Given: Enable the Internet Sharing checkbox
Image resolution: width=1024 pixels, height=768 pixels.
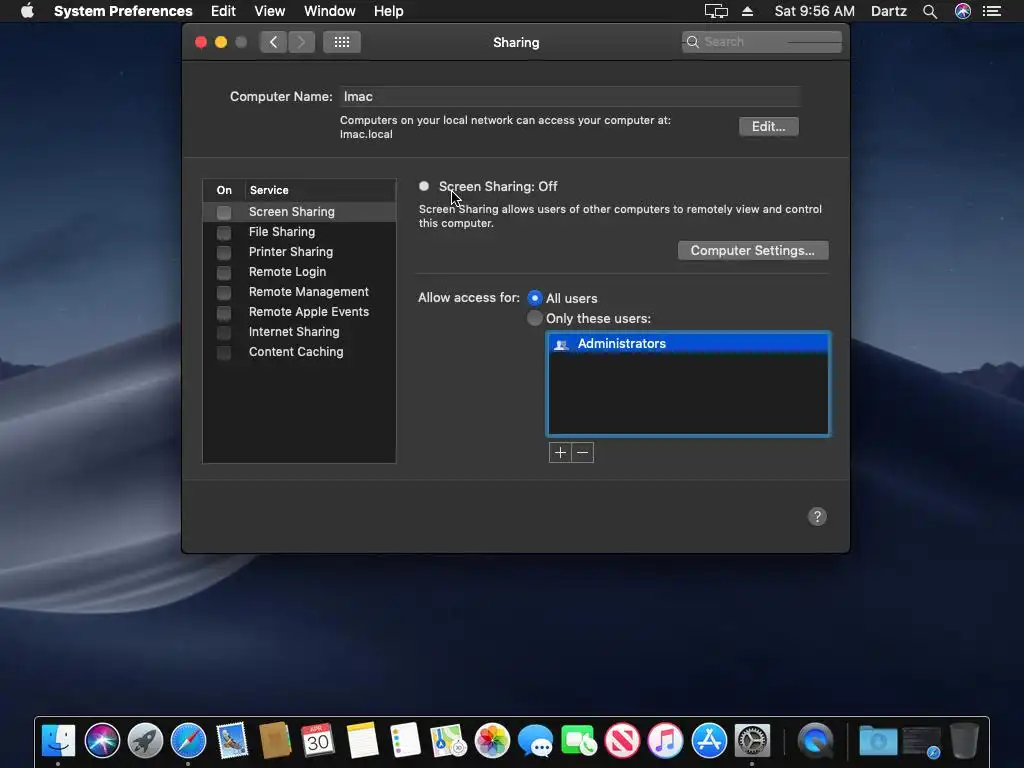Looking at the screenshot, I should tap(224, 332).
